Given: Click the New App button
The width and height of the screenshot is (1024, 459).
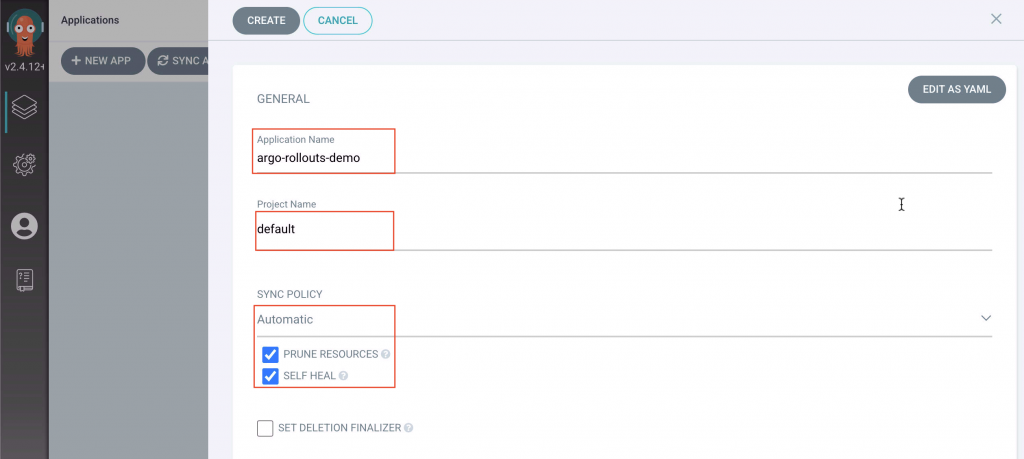Looking at the screenshot, I should click(x=102, y=61).
